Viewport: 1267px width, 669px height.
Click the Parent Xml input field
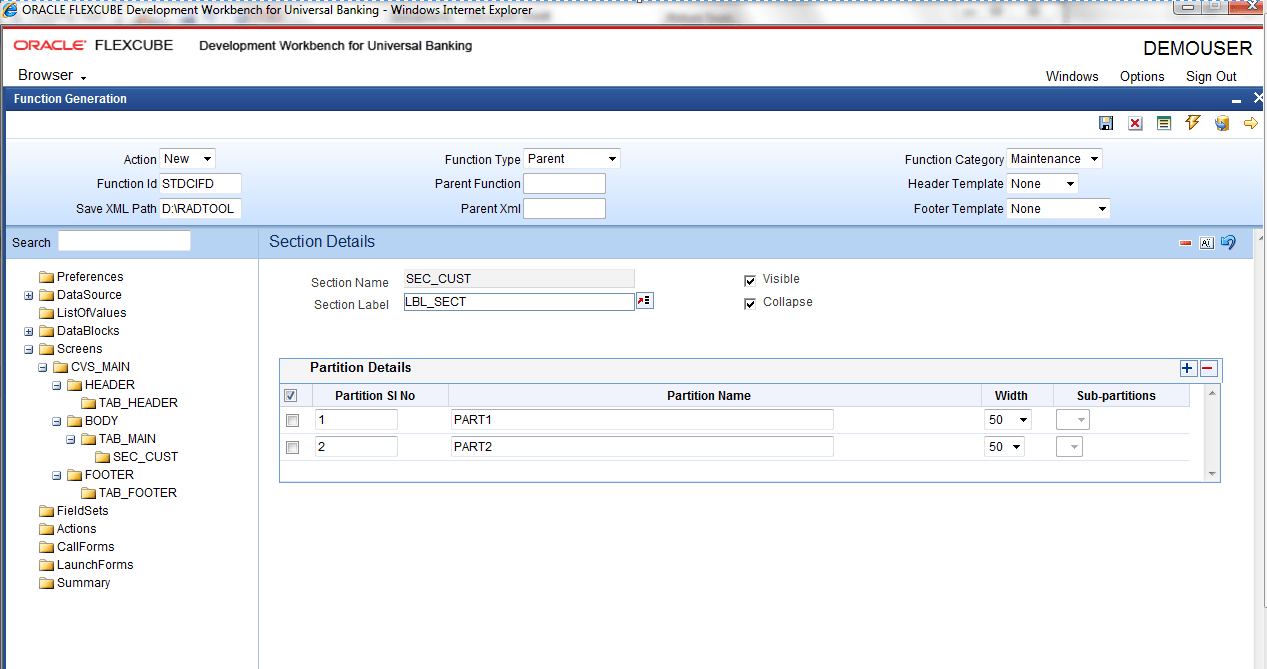pos(565,209)
